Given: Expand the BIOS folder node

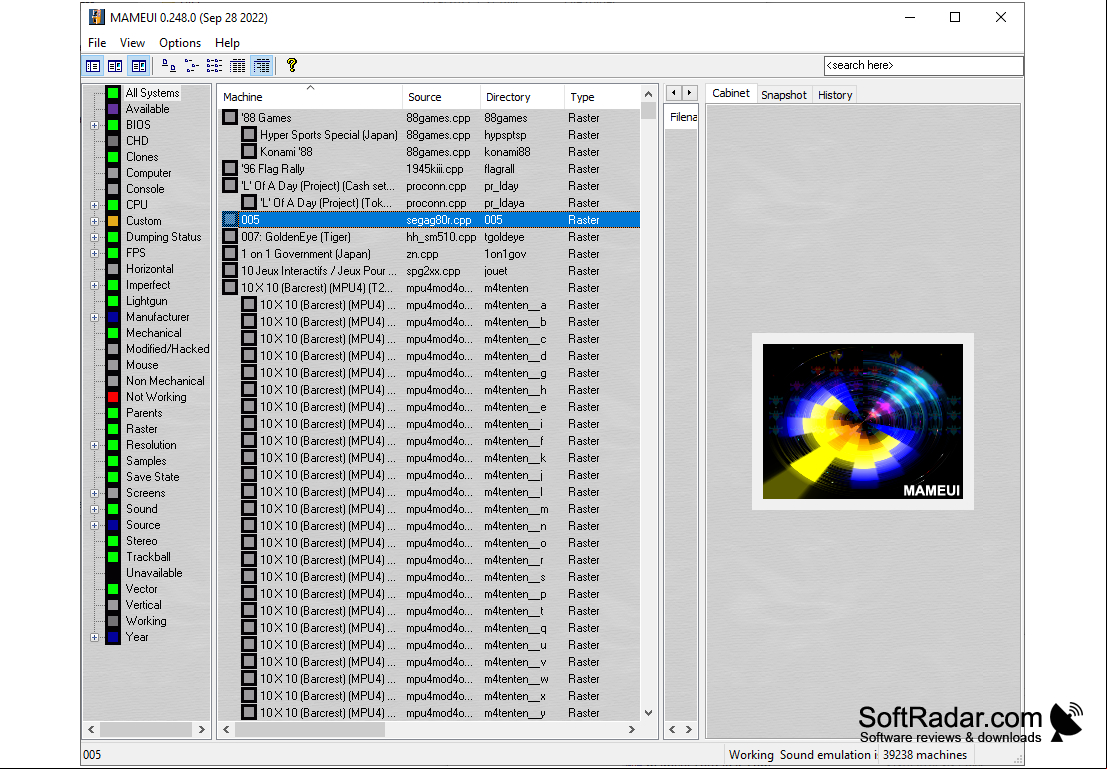Looking at the screenshot, I should (x=94, y=125).
